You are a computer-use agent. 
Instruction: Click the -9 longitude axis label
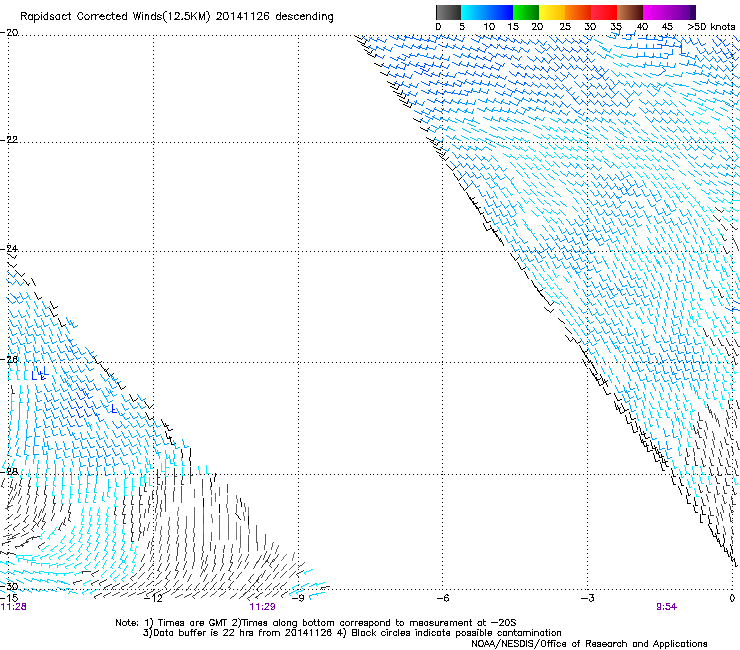298,598
